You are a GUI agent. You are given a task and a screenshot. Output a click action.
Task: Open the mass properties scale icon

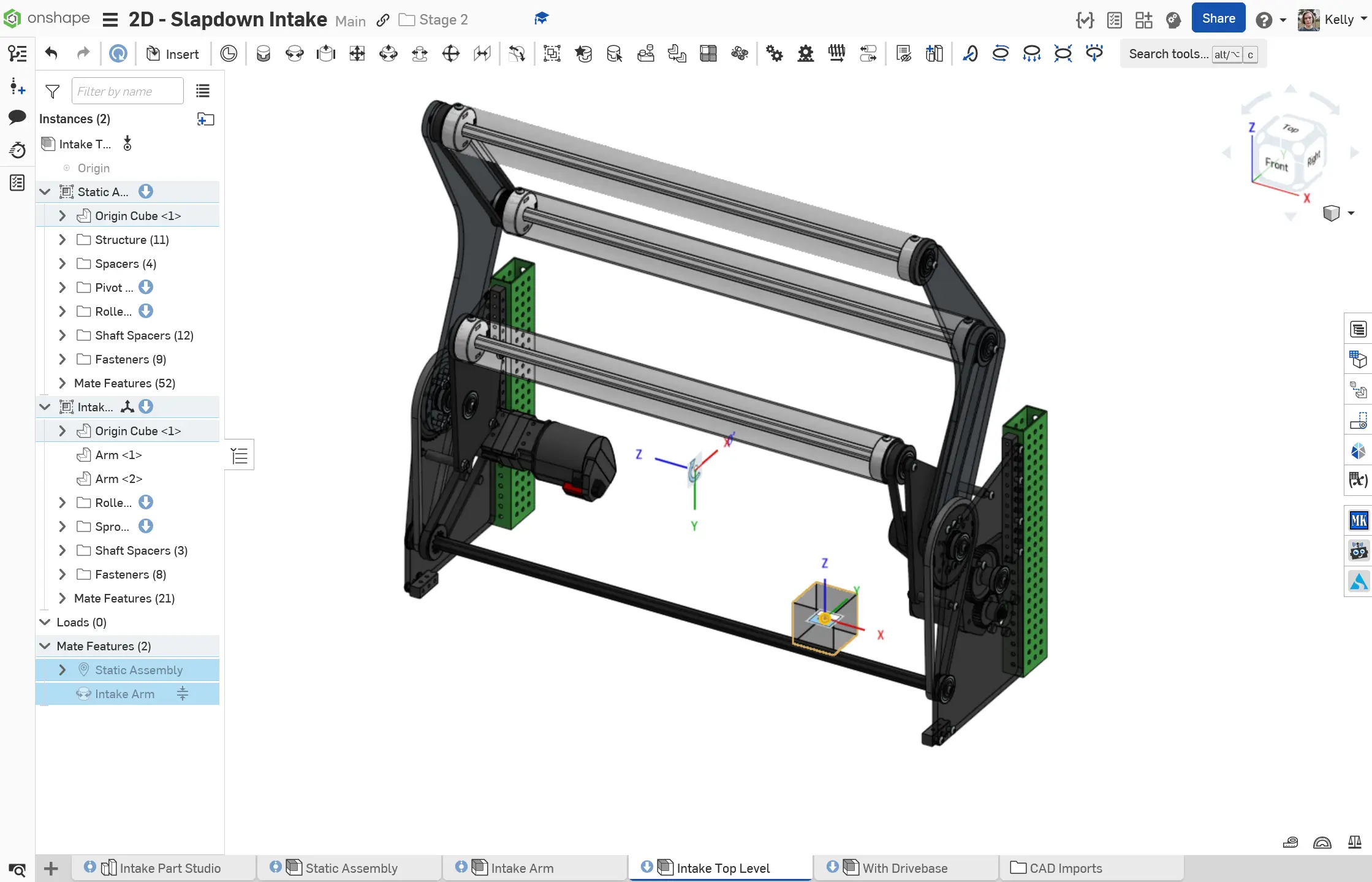(1355, 842)
